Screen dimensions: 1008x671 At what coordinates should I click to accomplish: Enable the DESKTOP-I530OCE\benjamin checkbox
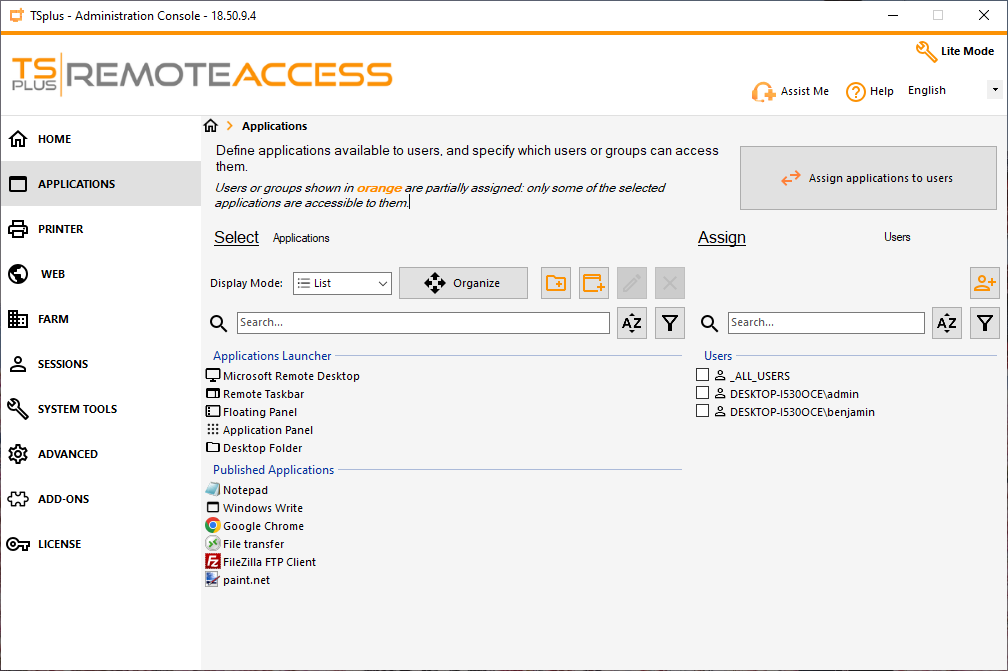(x=703, y=411)
